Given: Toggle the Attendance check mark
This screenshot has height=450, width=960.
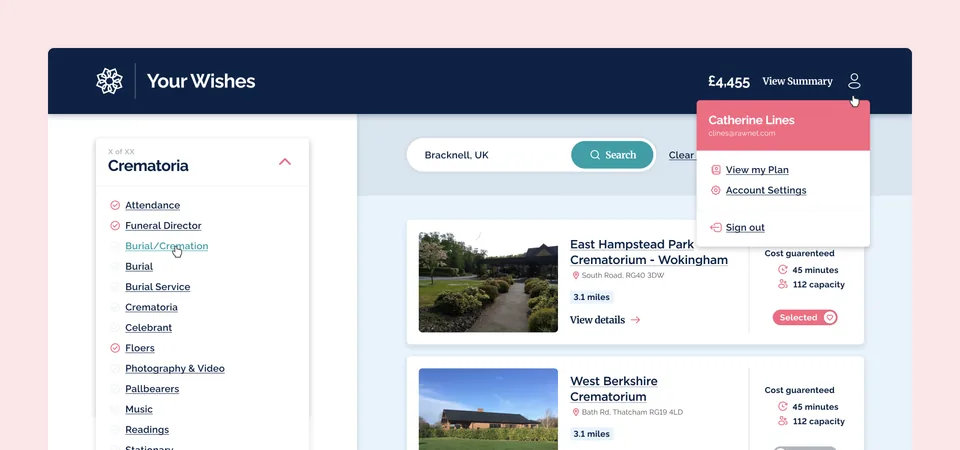Looking at the screenshot, I should (x=114, y=205).
